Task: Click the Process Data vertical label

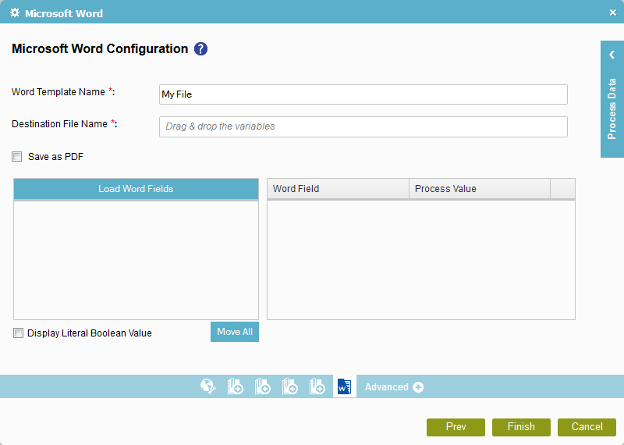Action: click(x=612, y=109)
